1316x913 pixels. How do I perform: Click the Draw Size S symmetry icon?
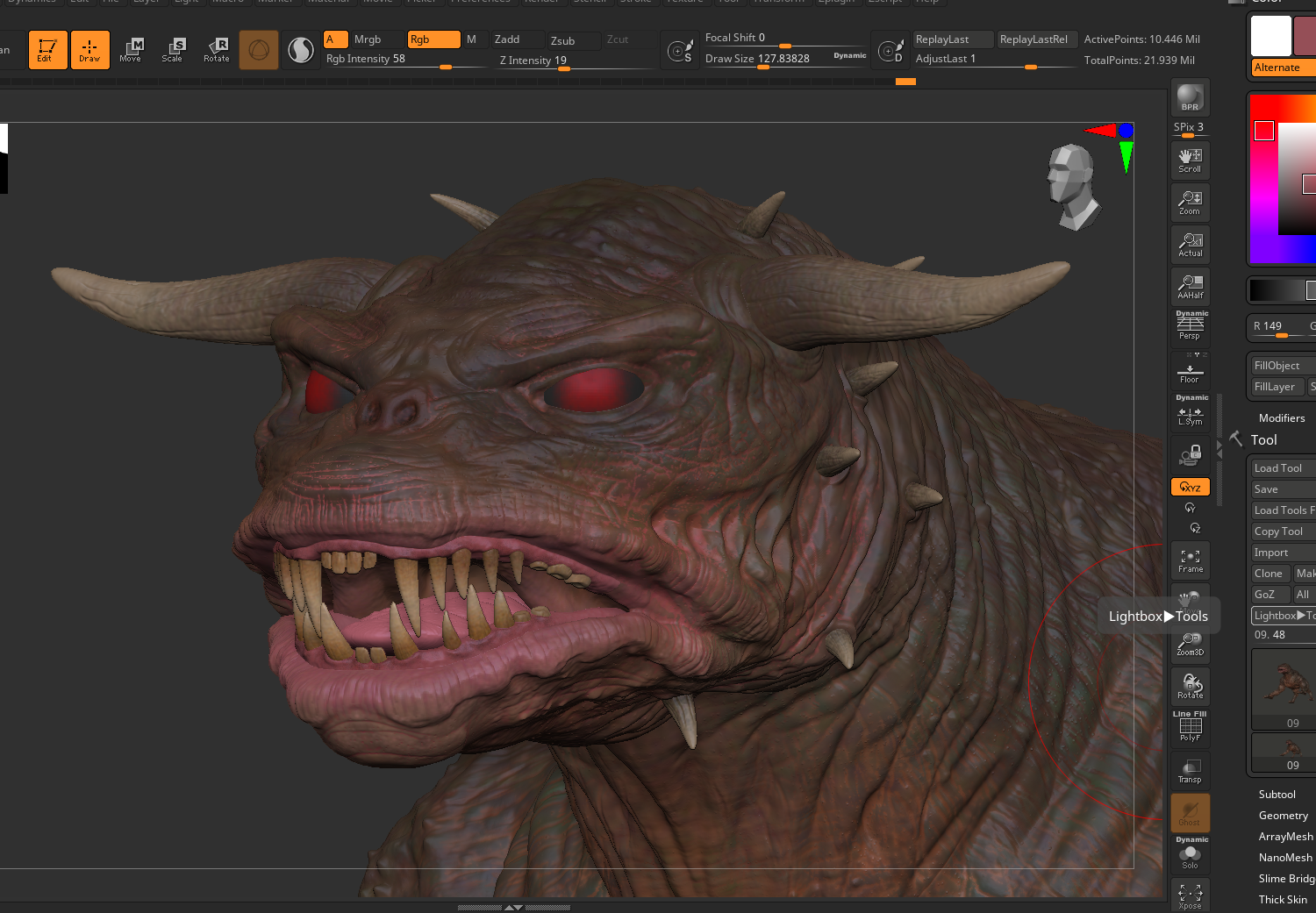point(680,51)
